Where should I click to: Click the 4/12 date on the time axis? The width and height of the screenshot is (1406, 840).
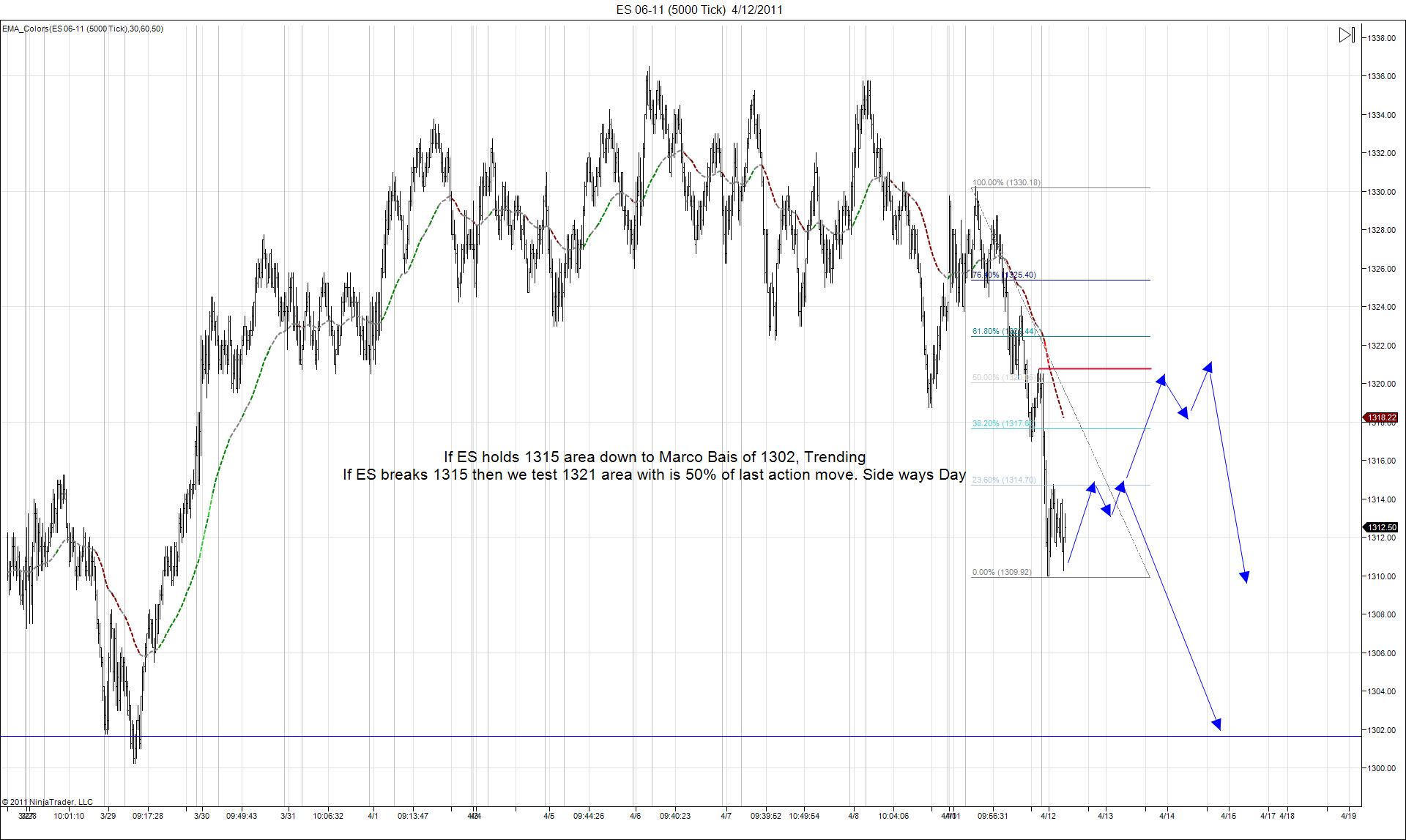(x=1049, y=815)
